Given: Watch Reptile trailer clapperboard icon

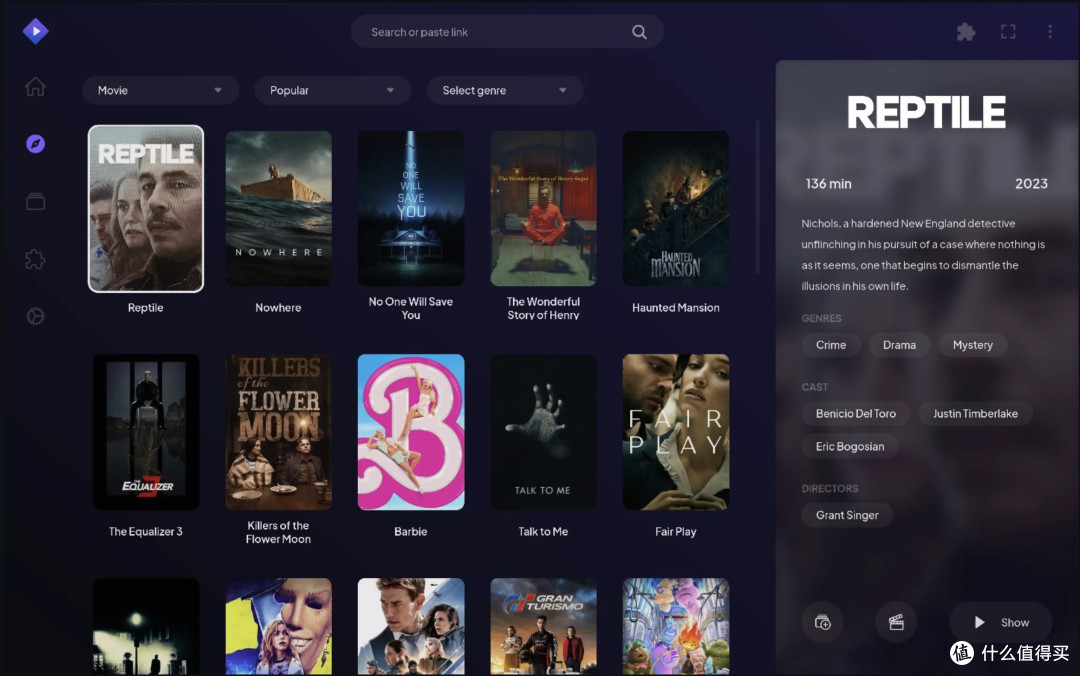Looking at the screenshot, I should point(896,622).
